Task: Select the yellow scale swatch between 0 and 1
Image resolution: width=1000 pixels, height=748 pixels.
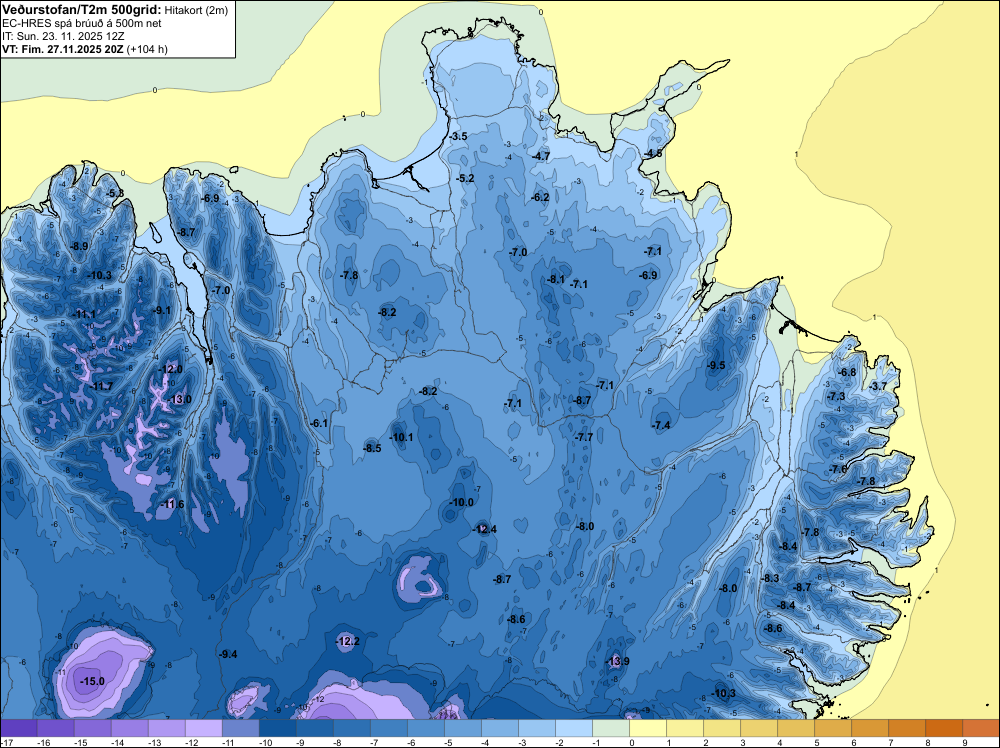Action: click(648, 728)
